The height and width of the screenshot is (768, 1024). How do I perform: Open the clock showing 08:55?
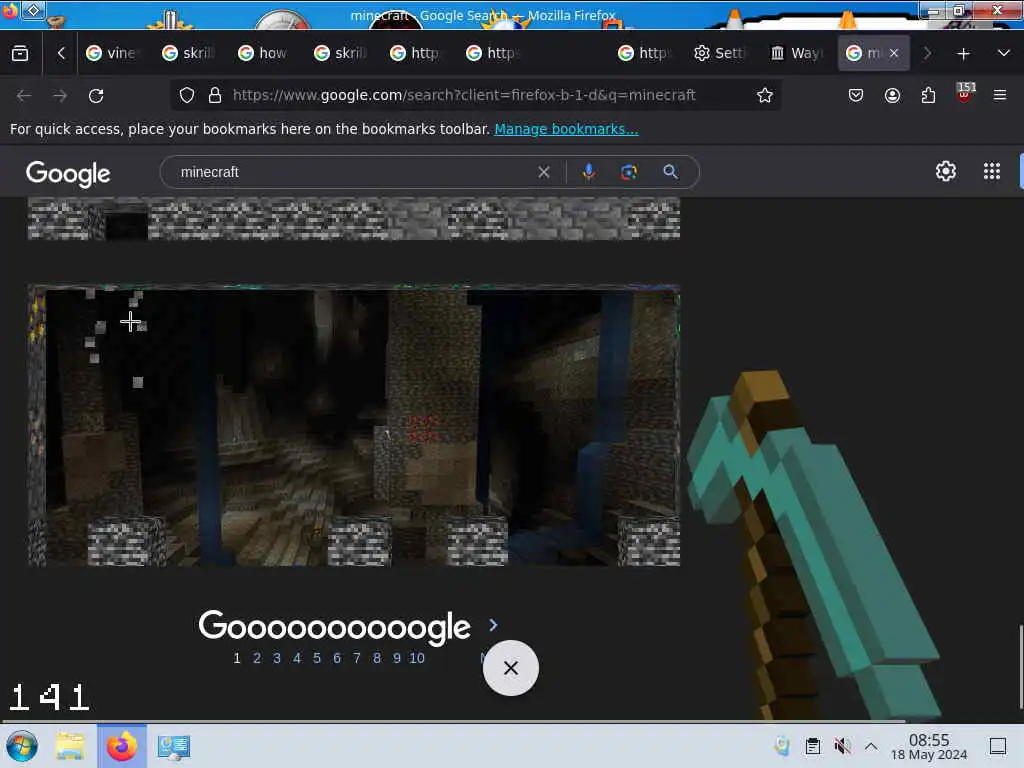tap(929, 746)
